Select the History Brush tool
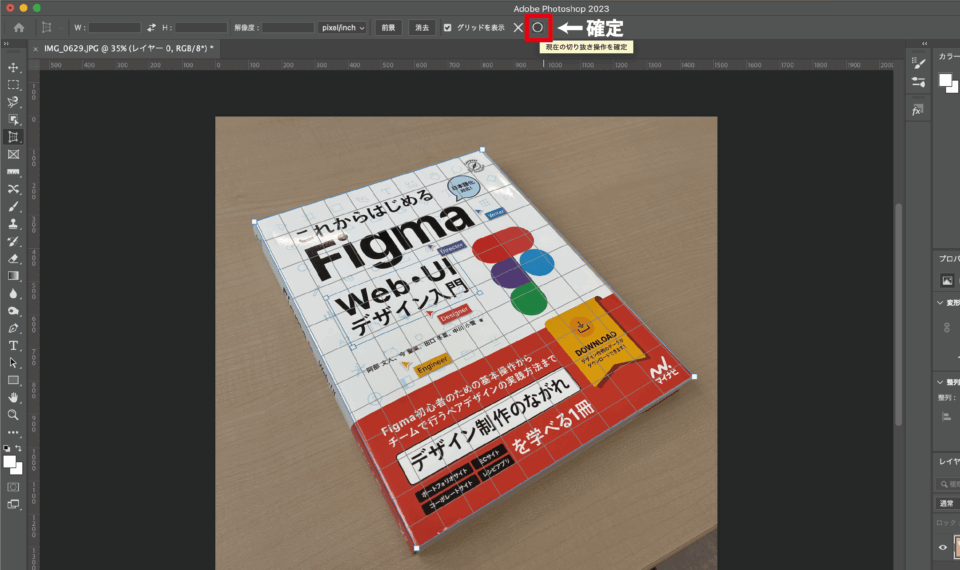This screenshot has width=960, height=570. pos(13,241)
